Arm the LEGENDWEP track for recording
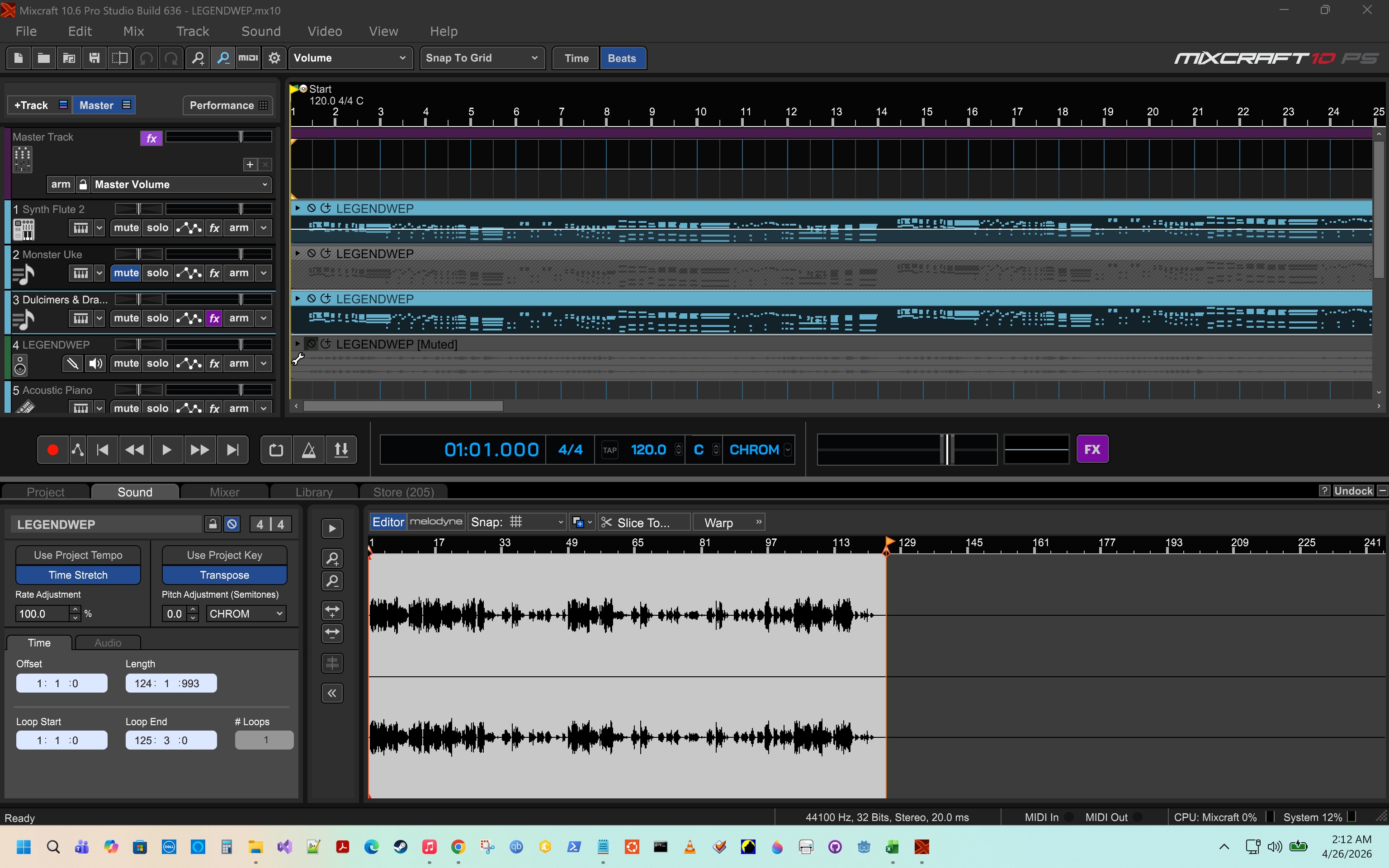Screen dimensions: 1389x868 point(239,363)
